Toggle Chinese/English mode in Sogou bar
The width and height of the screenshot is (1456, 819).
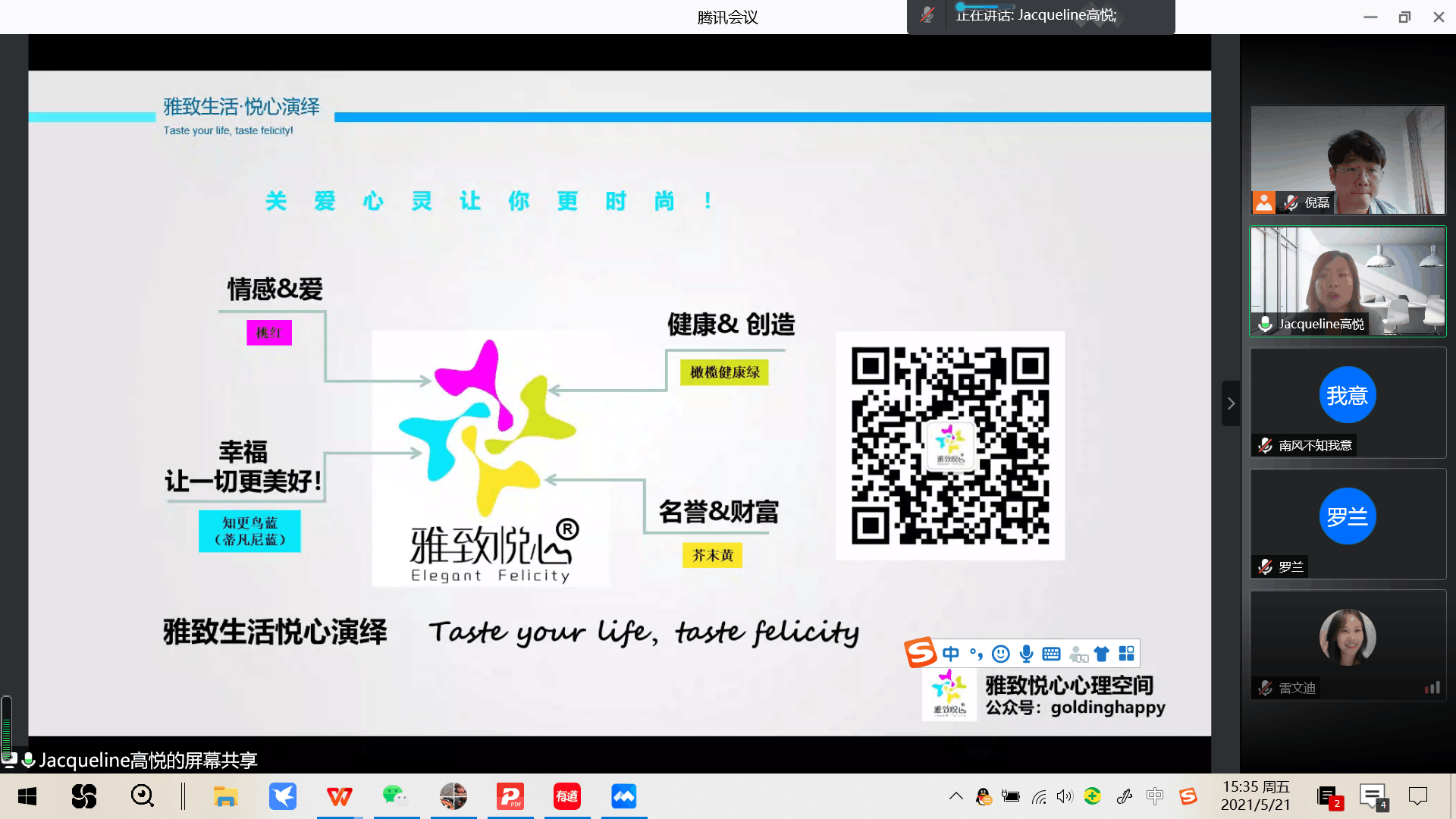951,654
